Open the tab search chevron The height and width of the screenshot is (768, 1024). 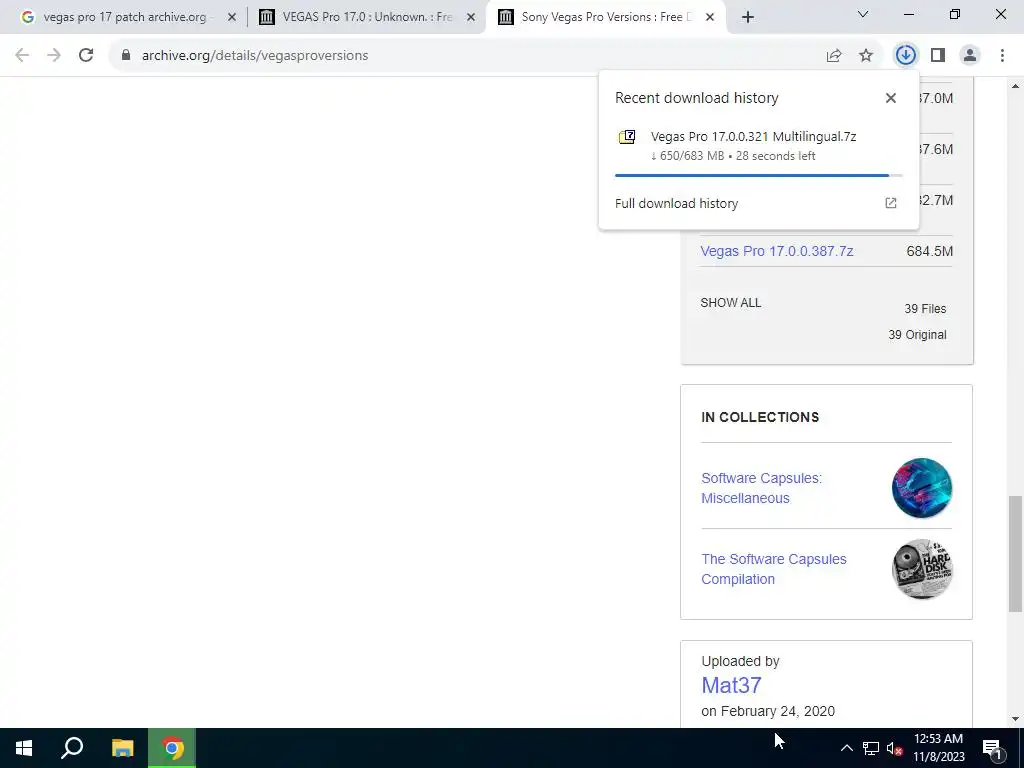[x=863, y=14]
